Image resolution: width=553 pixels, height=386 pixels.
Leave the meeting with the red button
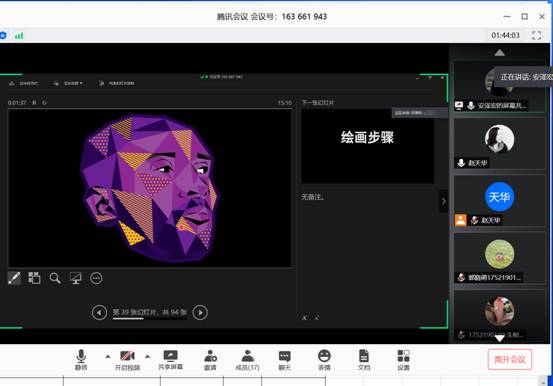point(510,359)
